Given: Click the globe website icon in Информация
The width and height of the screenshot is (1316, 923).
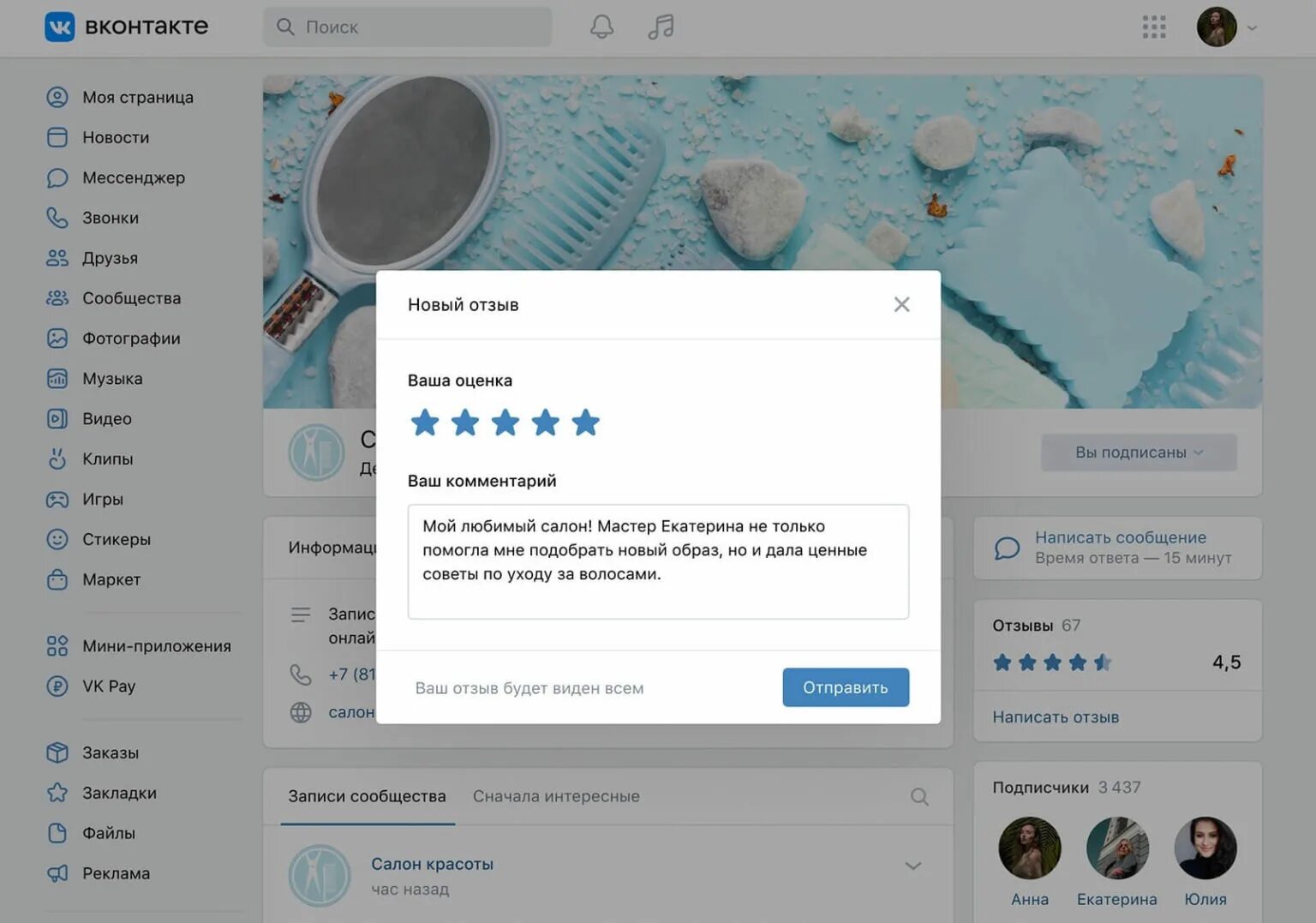Looking at the screenshot, I should (x=301, y=713).
